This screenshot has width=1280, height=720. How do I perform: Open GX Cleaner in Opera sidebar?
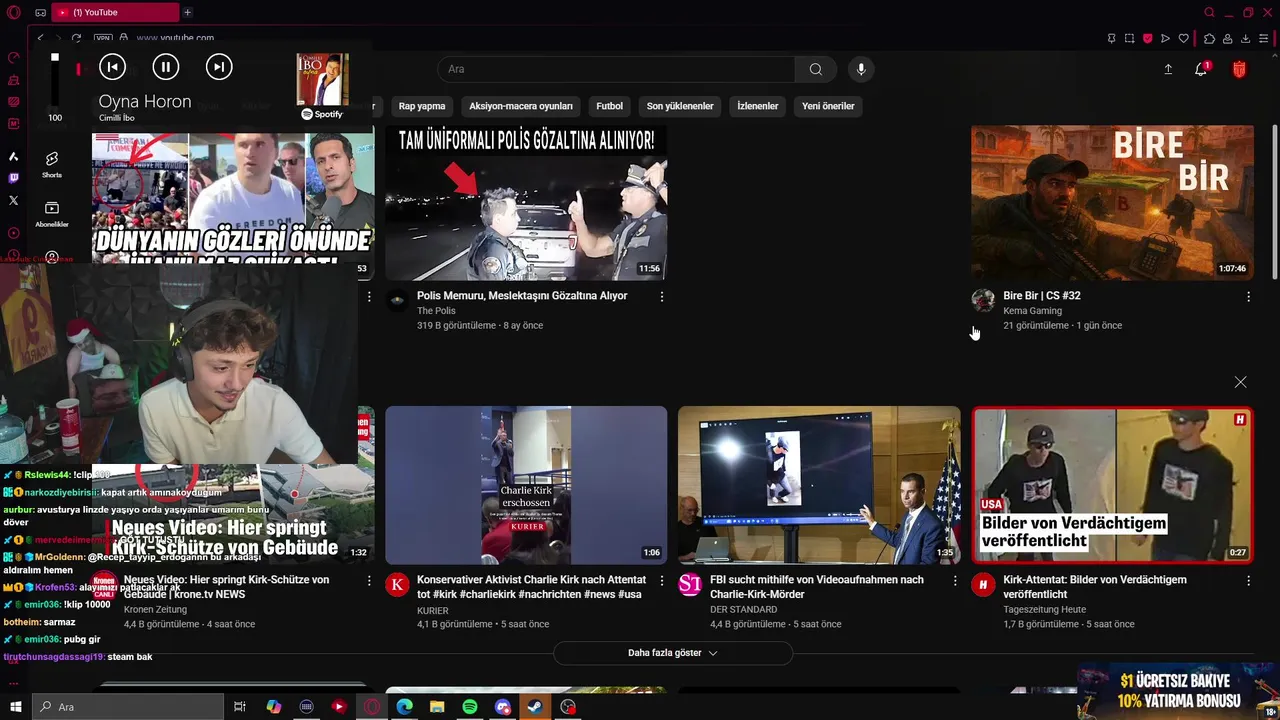(x=14, y=80)
